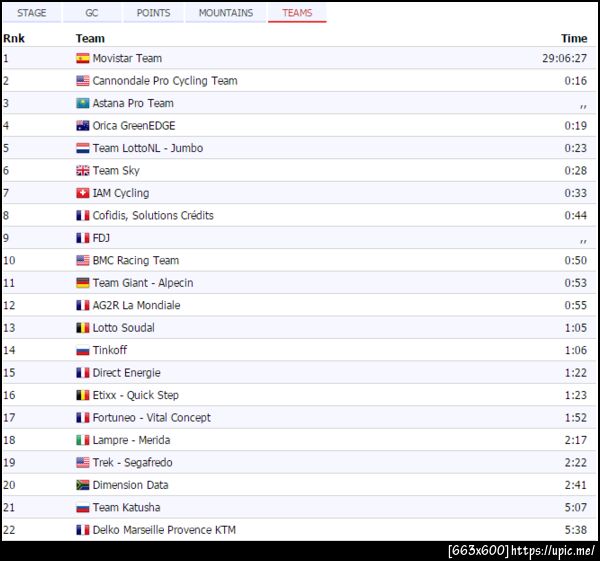Viewport: 600px width, 561px height.
Task: Click the 29:06:27 time for Movistar
Action: [564, 58]
